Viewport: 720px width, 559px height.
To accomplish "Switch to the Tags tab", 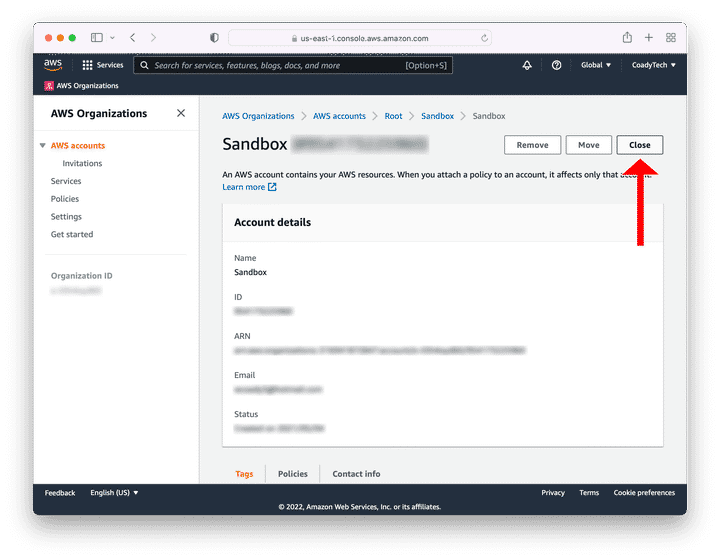I will [x=244, y=474].
